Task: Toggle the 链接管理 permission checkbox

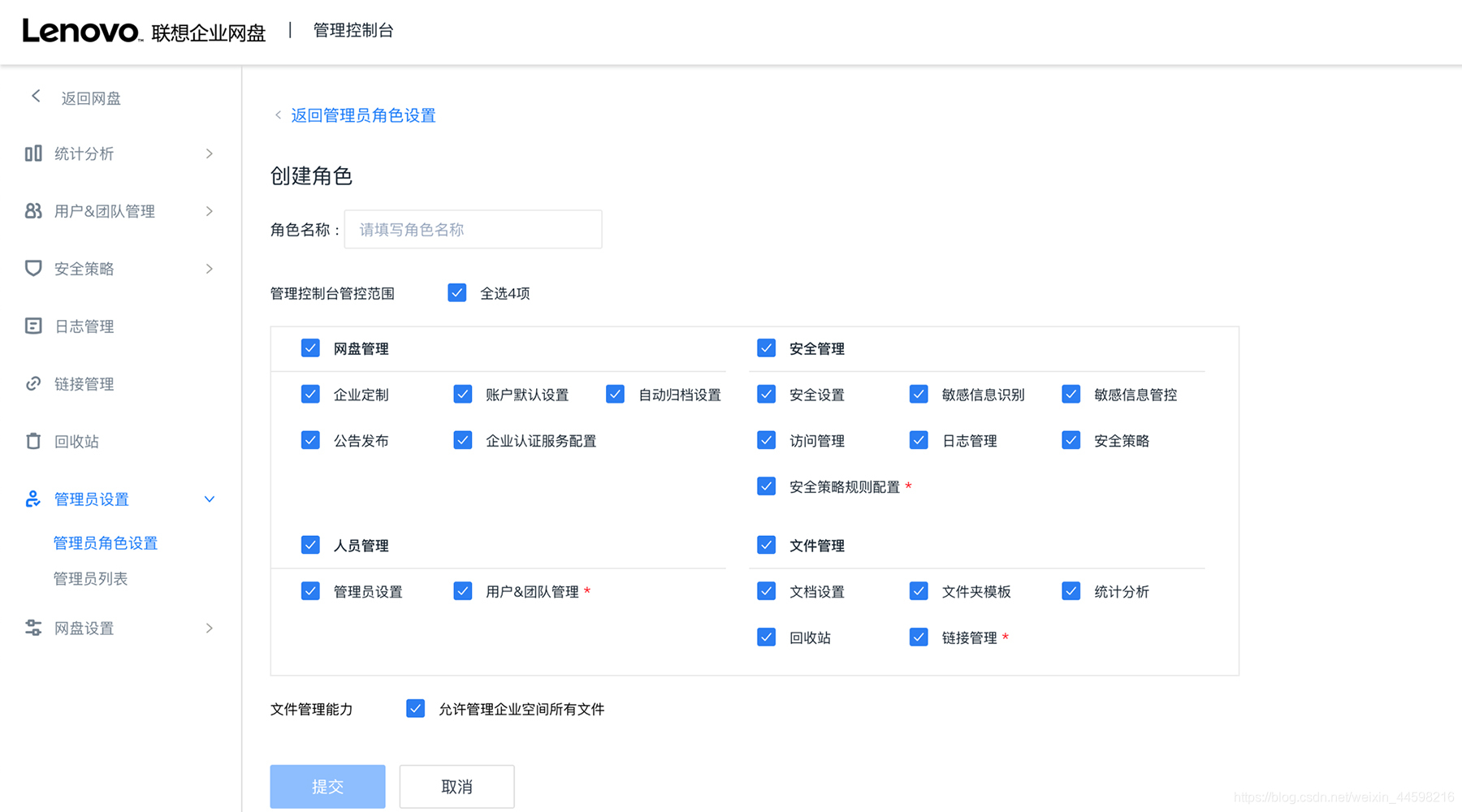Action: tap(919, 637)
